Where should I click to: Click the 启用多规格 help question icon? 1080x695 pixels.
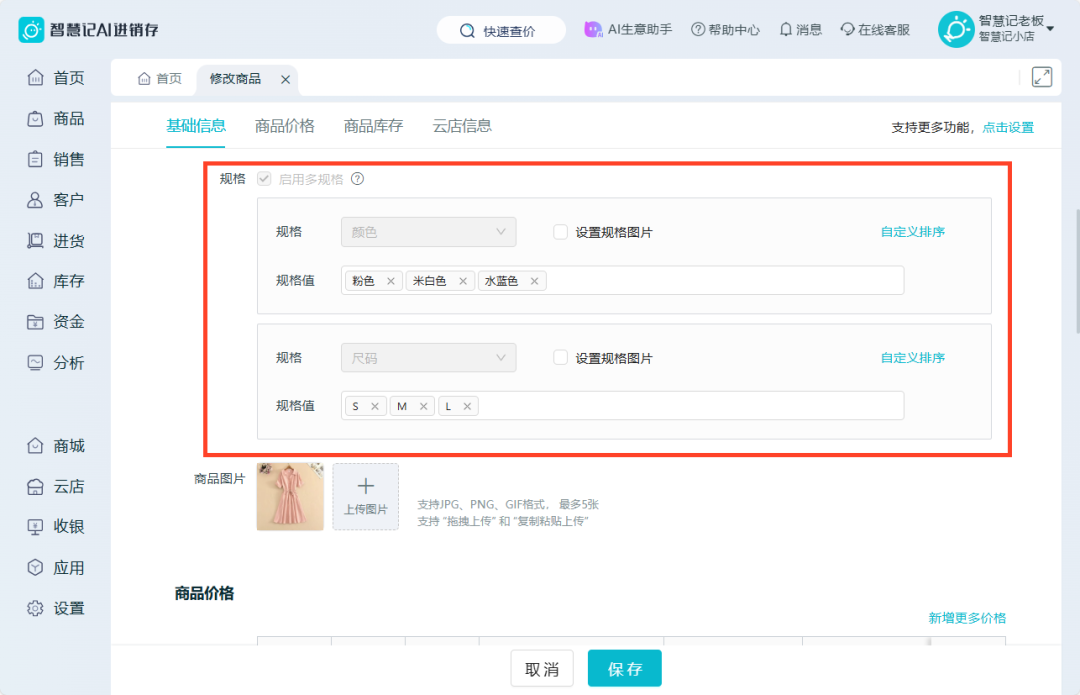pyautogui.click(x=357, y=179)
